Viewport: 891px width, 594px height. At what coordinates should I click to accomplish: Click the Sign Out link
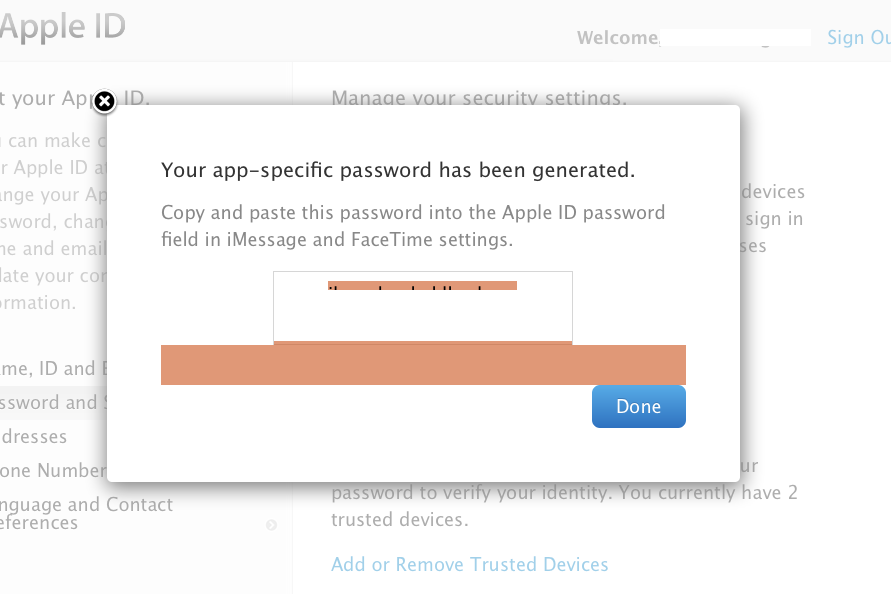click(858, 38)
